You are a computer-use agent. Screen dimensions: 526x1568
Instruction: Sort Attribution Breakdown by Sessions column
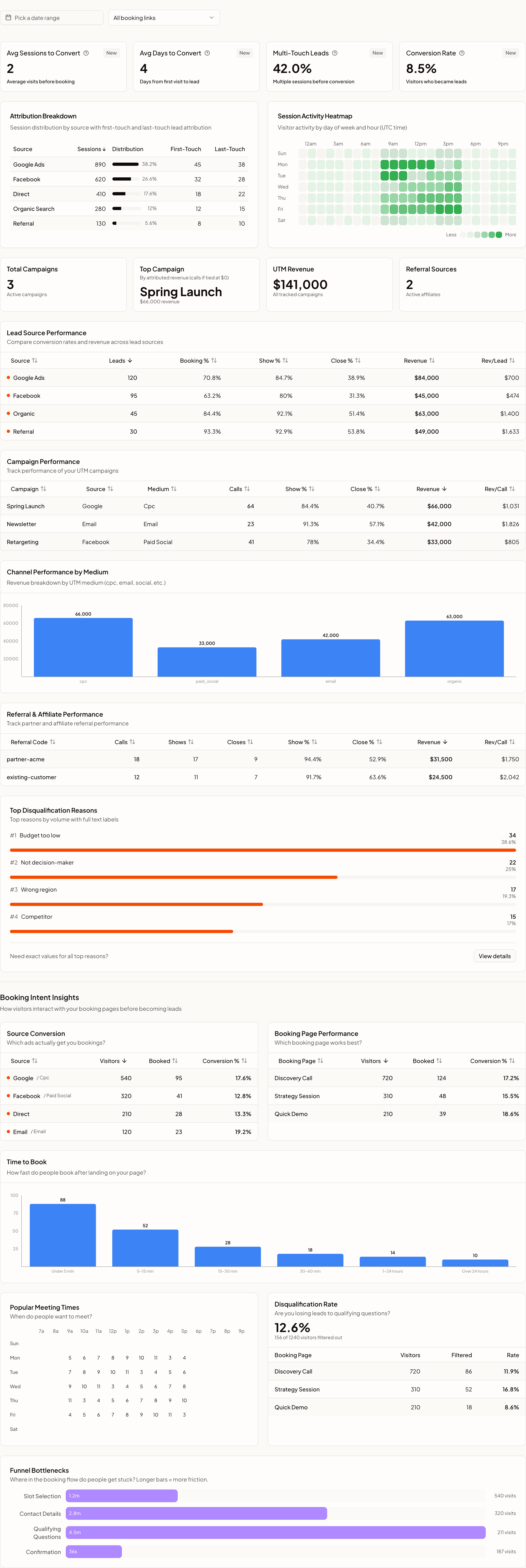(x=91, y=149)
